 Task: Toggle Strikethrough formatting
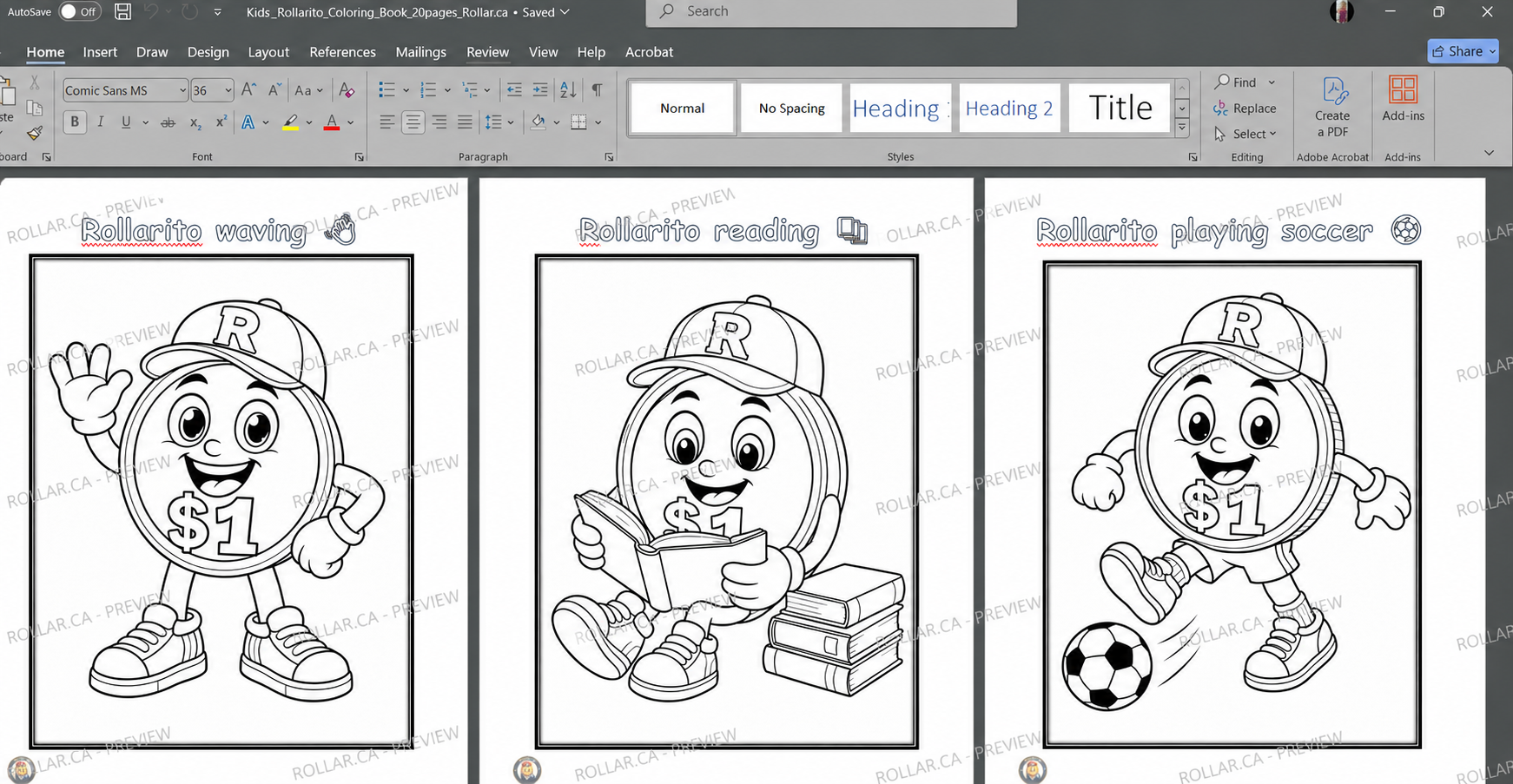point(168,122)
